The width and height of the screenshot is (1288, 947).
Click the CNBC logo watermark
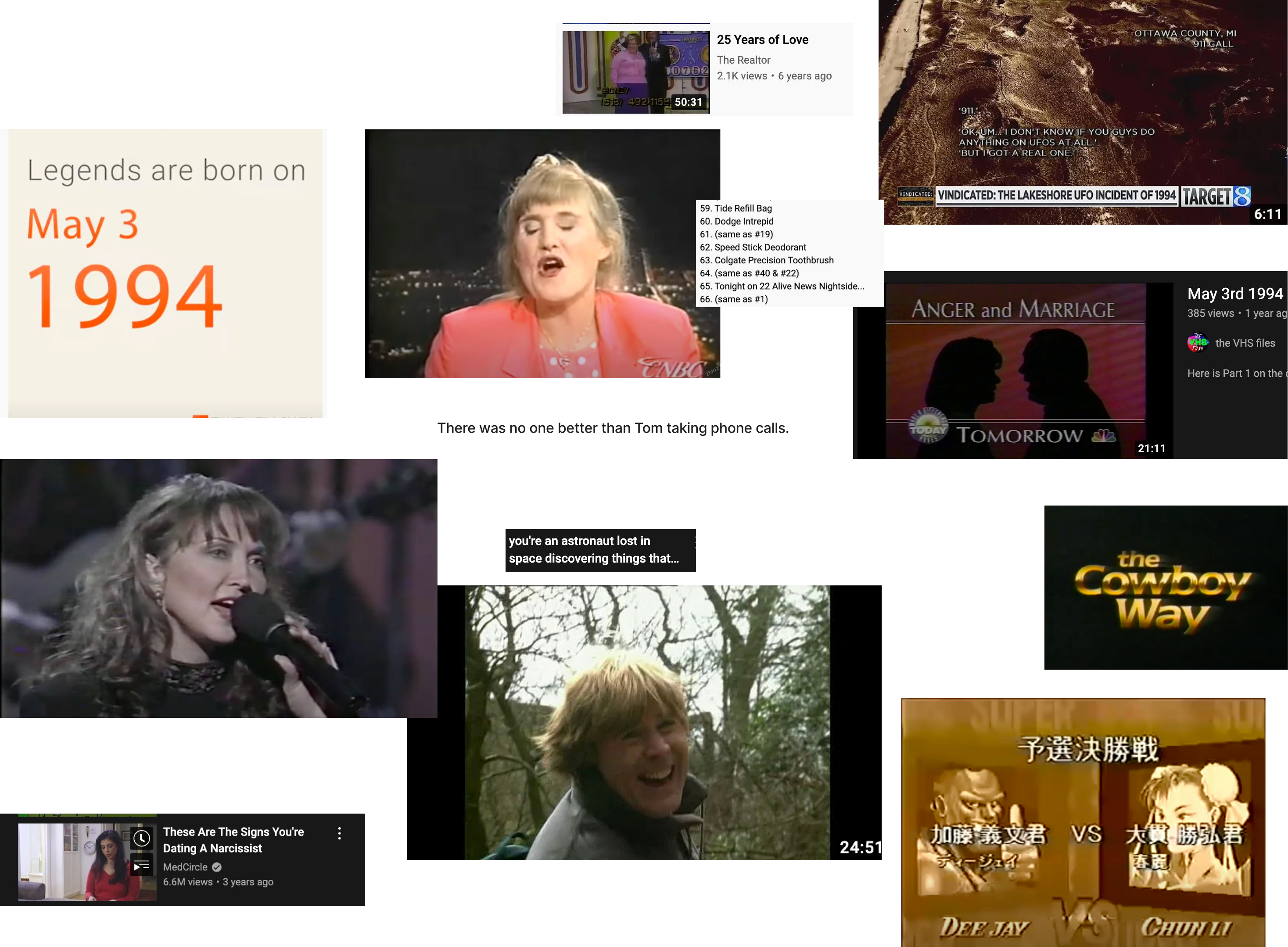(x=672, y=368)
